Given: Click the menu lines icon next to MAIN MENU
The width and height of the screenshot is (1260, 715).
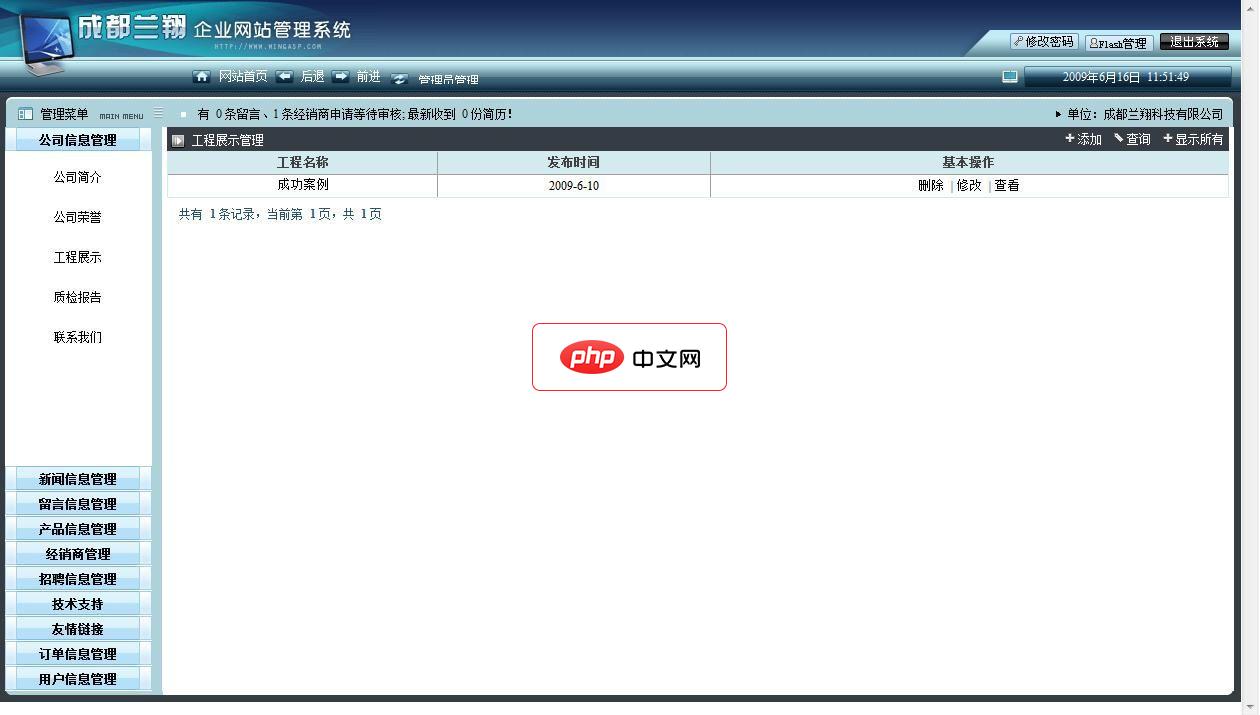Looking at the screenshot, I should (158, 114).
